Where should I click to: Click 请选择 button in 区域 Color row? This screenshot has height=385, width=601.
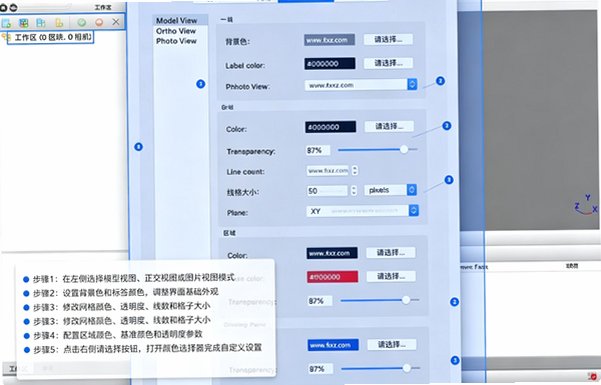[x=391, y=252]
